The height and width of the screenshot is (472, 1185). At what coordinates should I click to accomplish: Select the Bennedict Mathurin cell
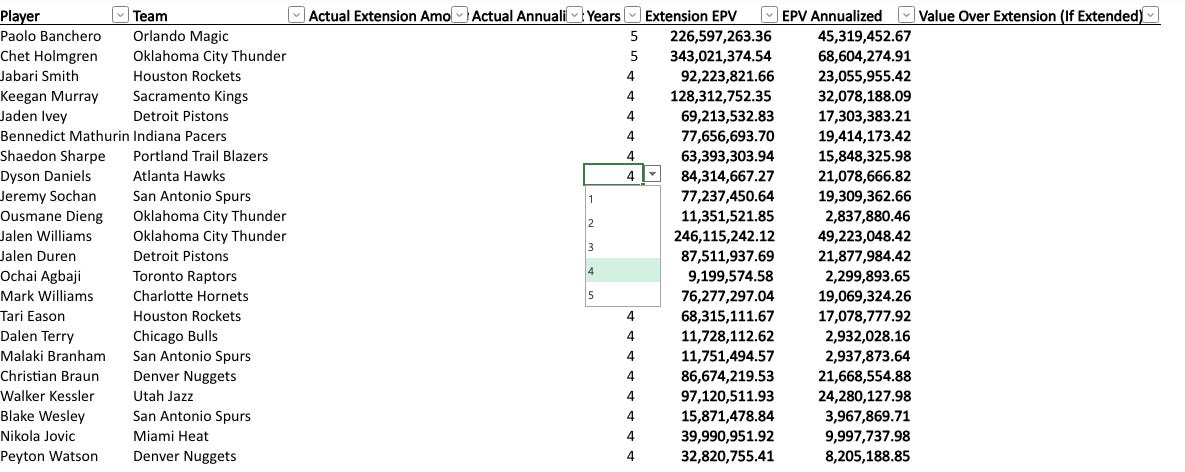tap(66, 136)
